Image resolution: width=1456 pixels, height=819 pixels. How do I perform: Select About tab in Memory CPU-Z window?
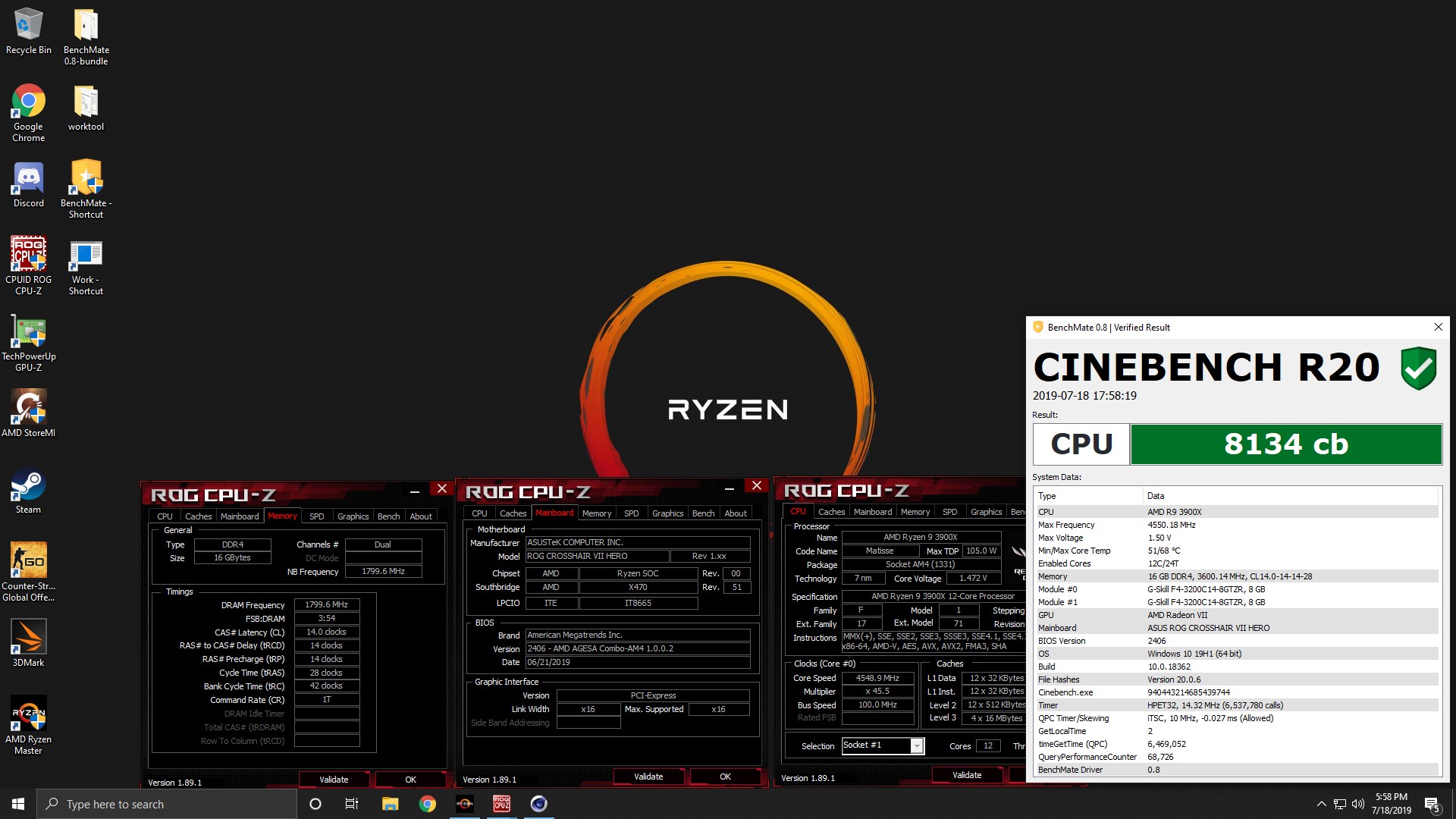pyautogui.click(x=421, y=516)
